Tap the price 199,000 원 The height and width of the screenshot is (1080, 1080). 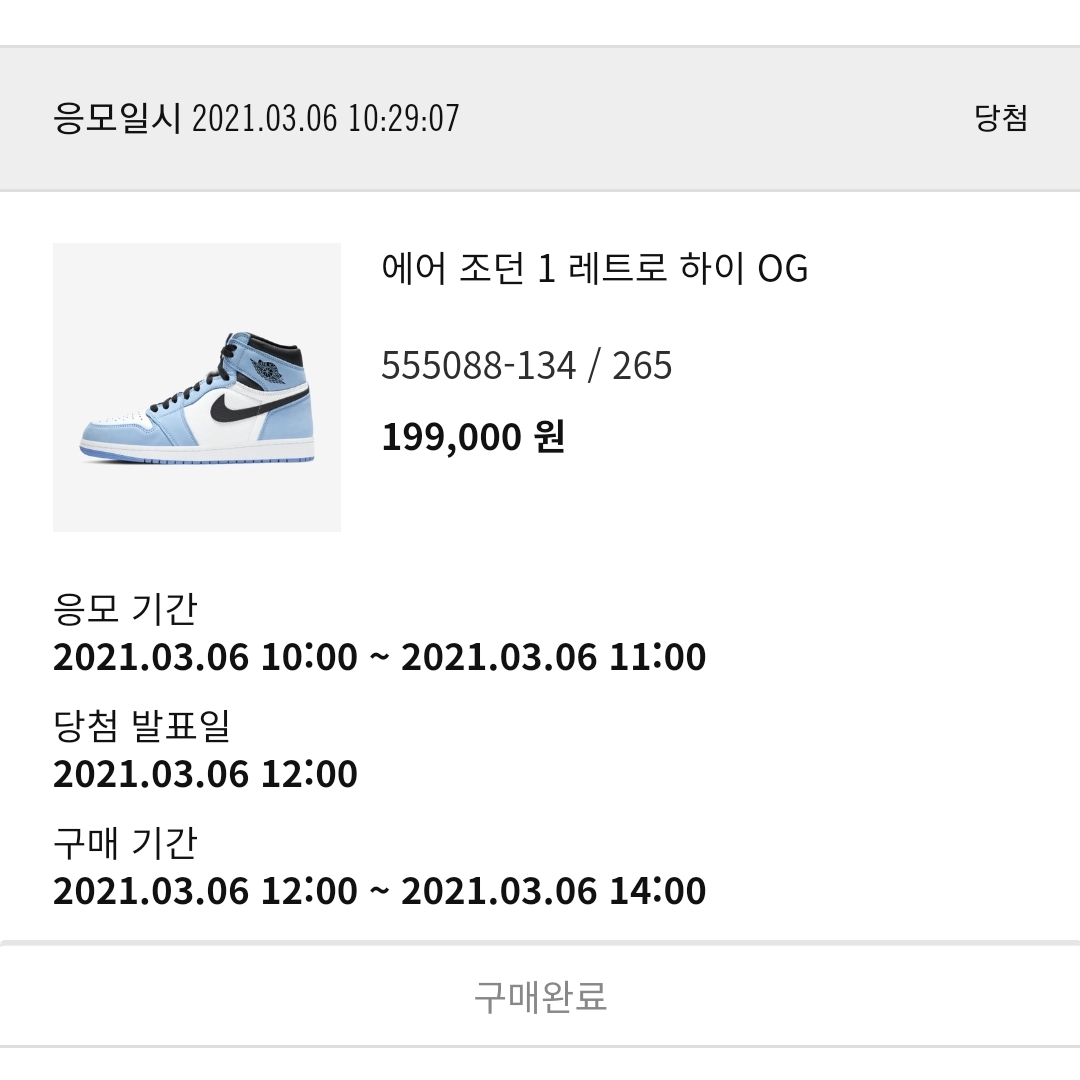pos(473,437)
